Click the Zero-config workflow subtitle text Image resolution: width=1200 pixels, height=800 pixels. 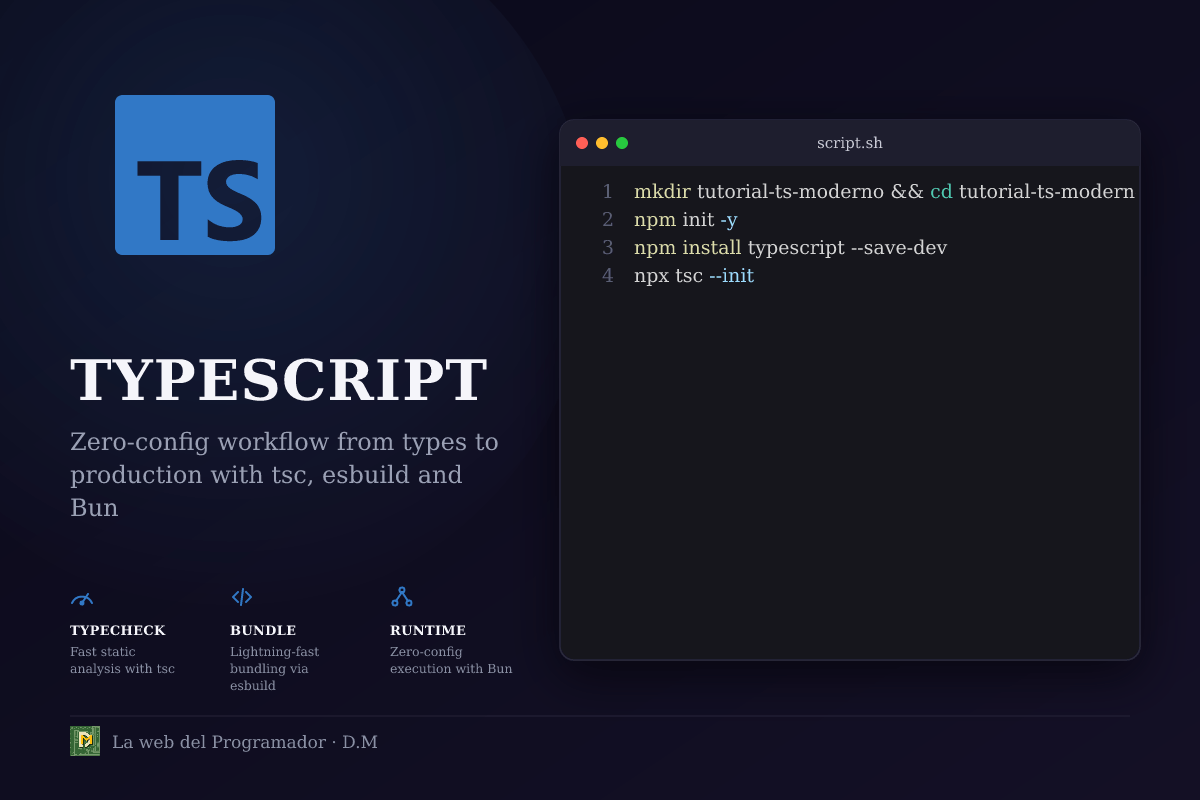[284, 474]
